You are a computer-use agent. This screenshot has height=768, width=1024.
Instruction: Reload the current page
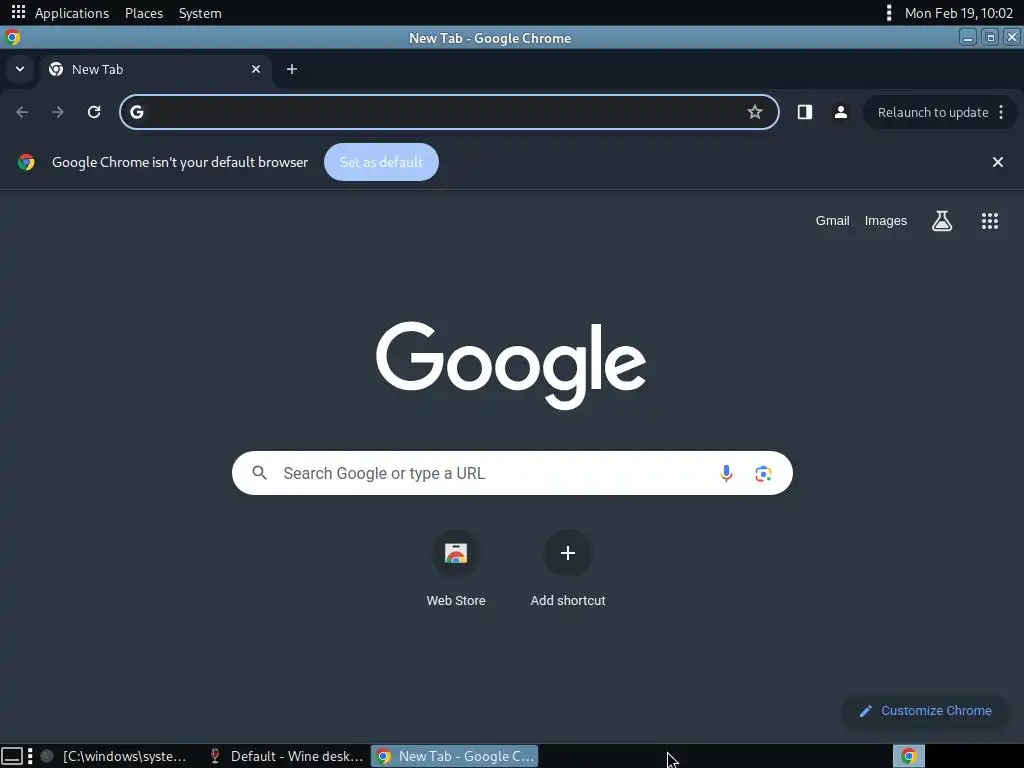coord(94,112)
